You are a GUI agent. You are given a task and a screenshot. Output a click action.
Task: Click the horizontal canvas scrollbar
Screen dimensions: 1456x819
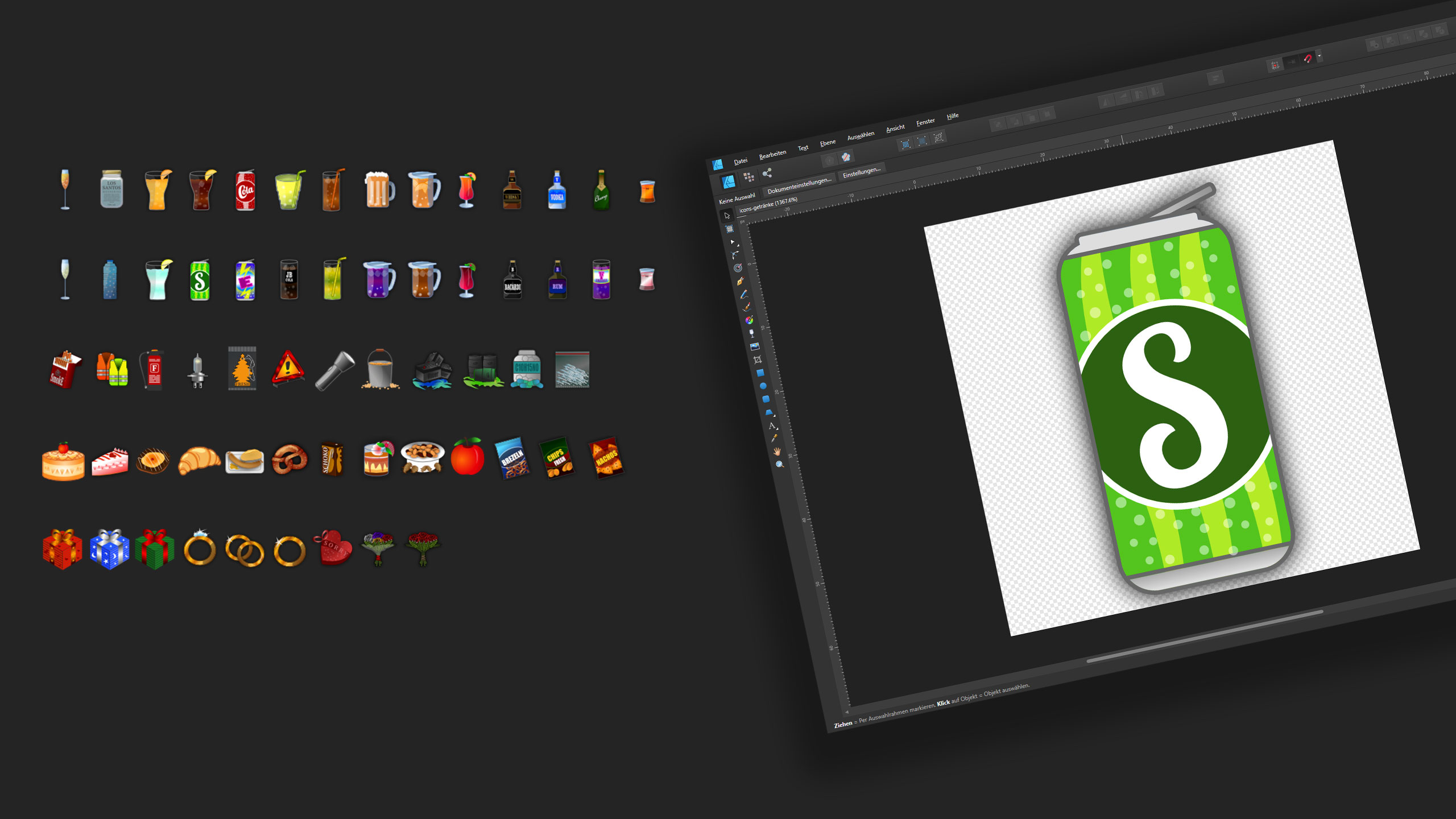[x=1205, y=636]
